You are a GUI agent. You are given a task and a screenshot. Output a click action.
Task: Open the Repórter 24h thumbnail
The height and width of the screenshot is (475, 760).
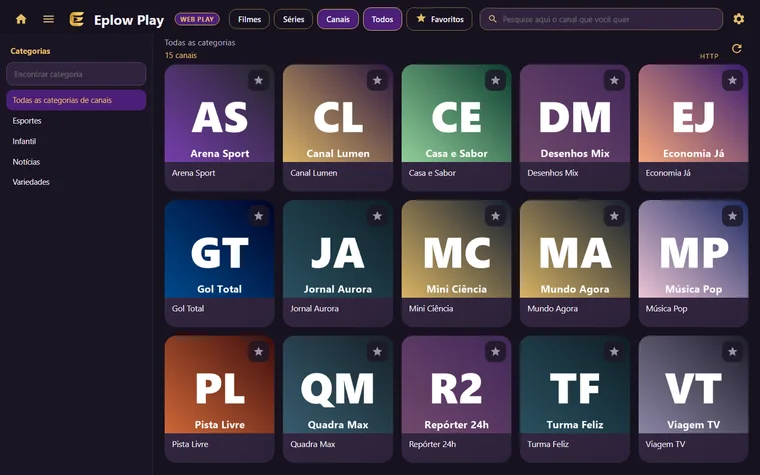coord(456,385)
